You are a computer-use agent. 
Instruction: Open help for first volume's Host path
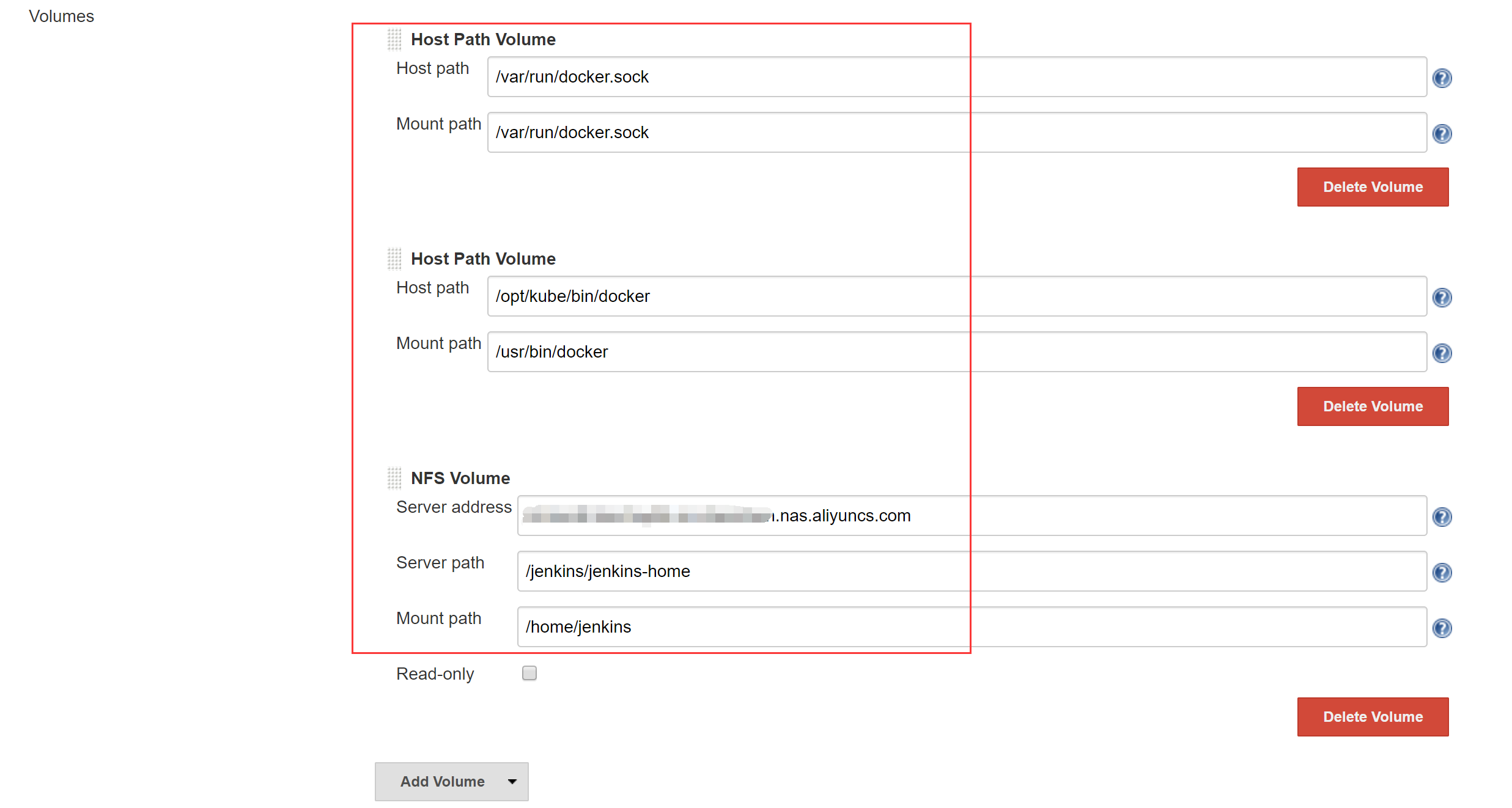click(1442, 78)
